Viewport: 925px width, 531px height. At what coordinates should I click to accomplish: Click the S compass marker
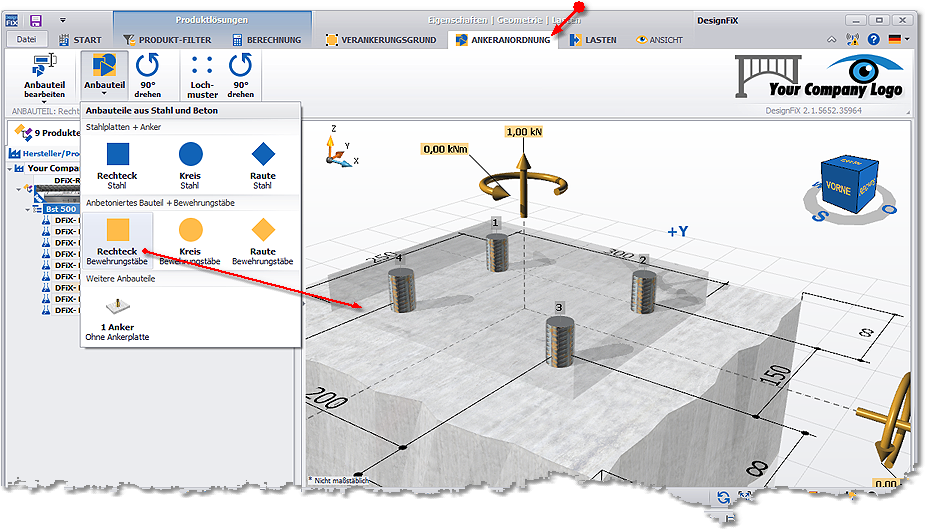pos(819,217)
